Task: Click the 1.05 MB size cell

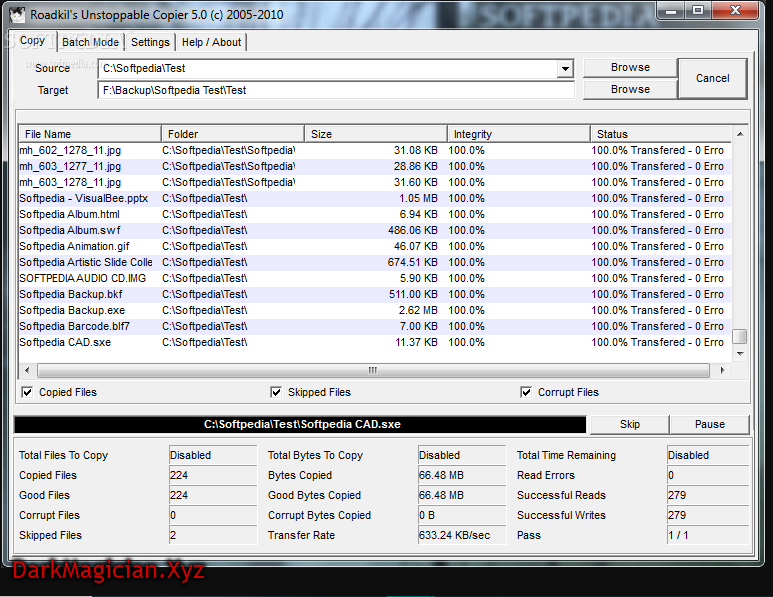Action: [x=418, y=199]
